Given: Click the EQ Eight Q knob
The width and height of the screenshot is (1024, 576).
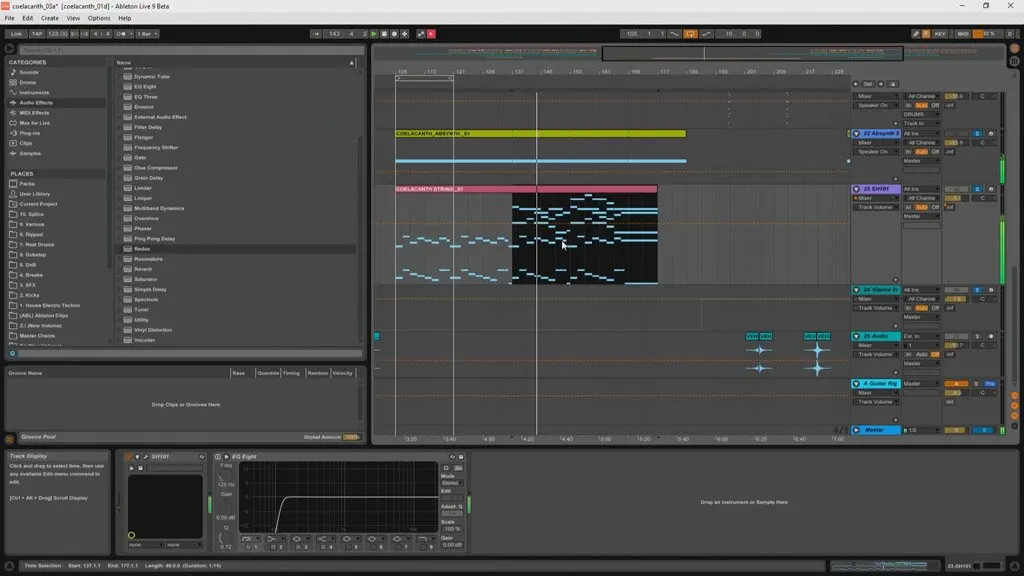Looking at the screenshot, I should coord(226,537).
